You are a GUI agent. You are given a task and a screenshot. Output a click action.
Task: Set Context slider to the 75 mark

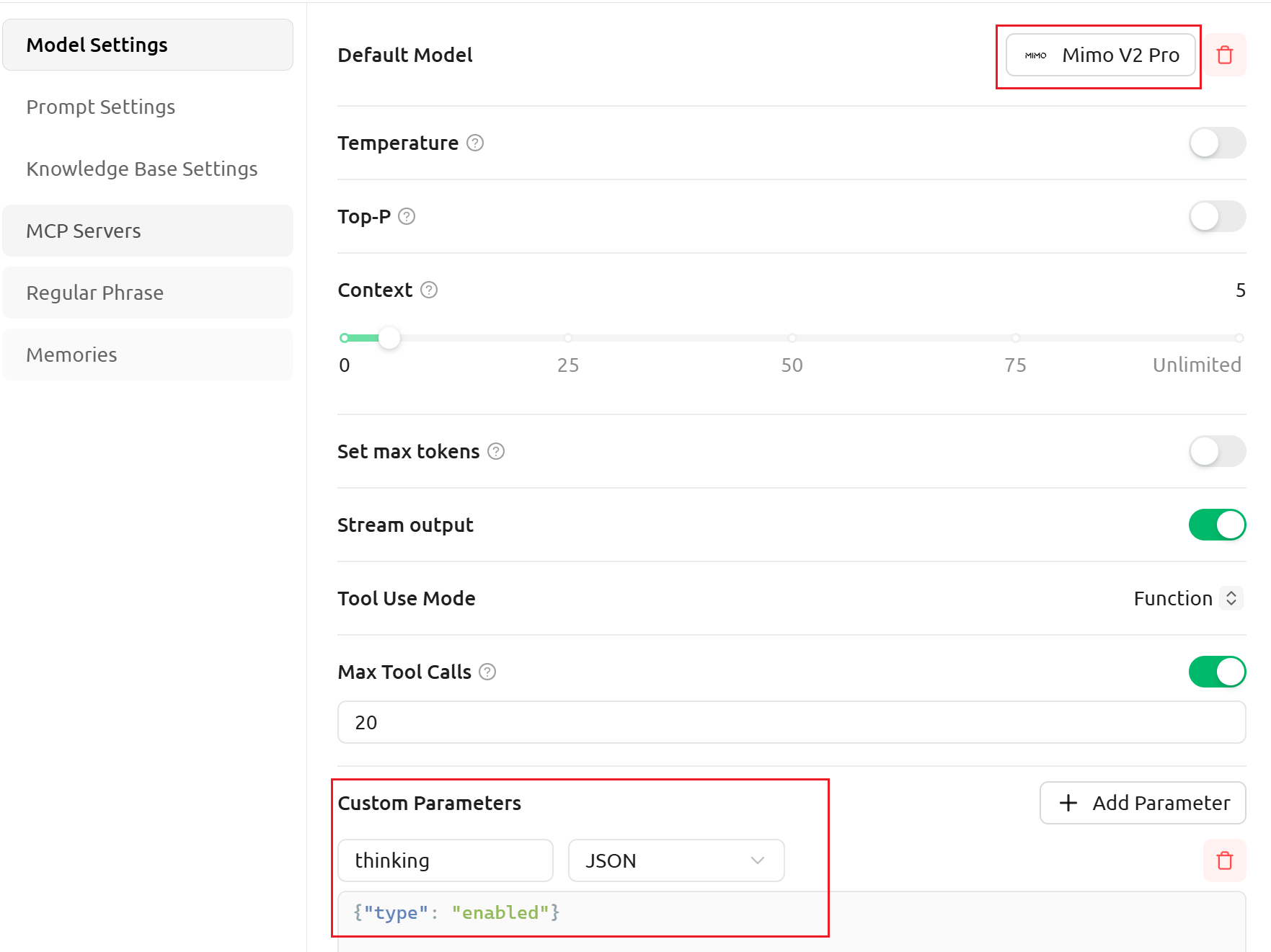pyautogui.click(x=1015, y=337)
